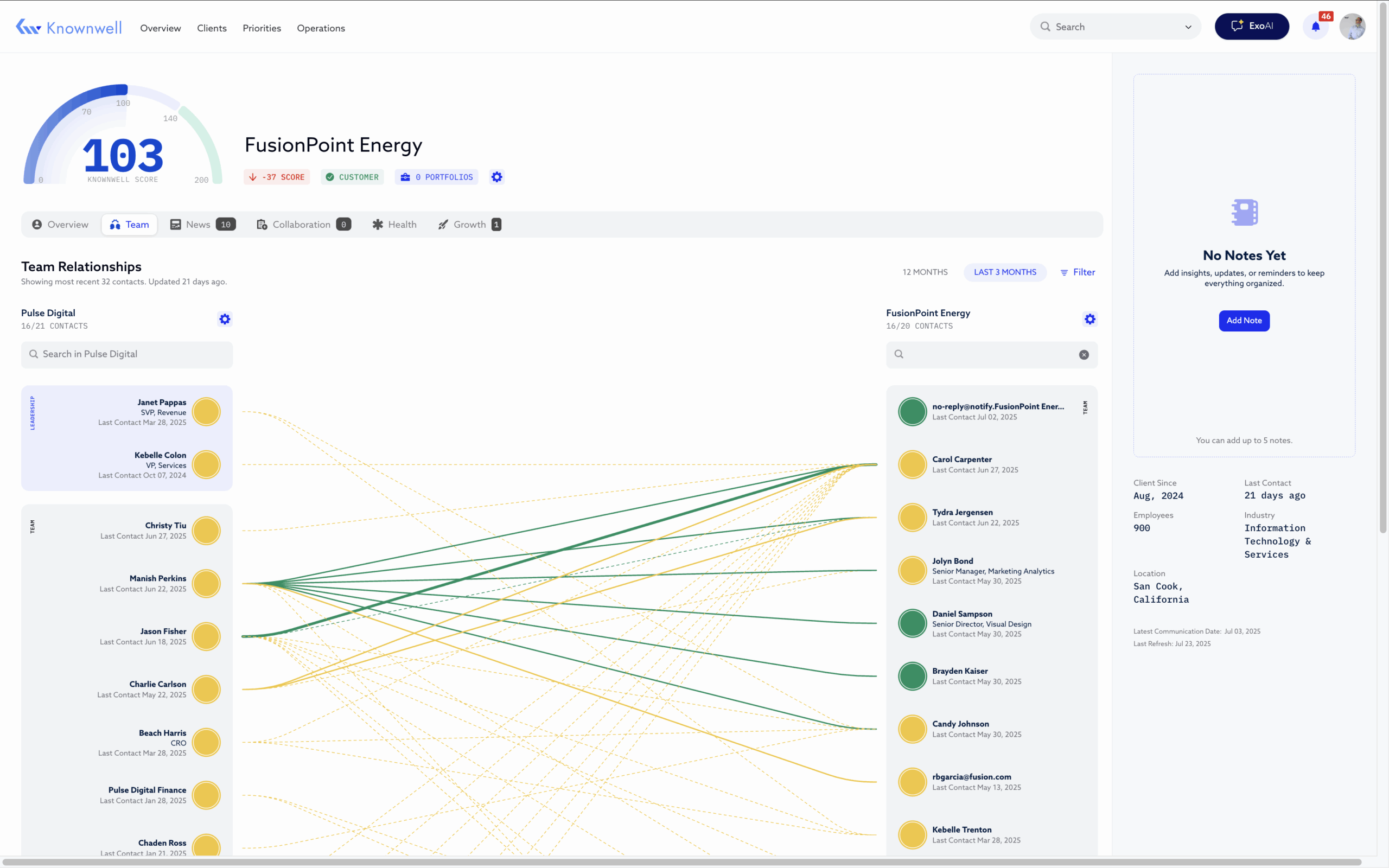The width and height of the screenshot is (1389, 868).
Task: Open the Priorities navigation item
Action: (x=262, y=28)
